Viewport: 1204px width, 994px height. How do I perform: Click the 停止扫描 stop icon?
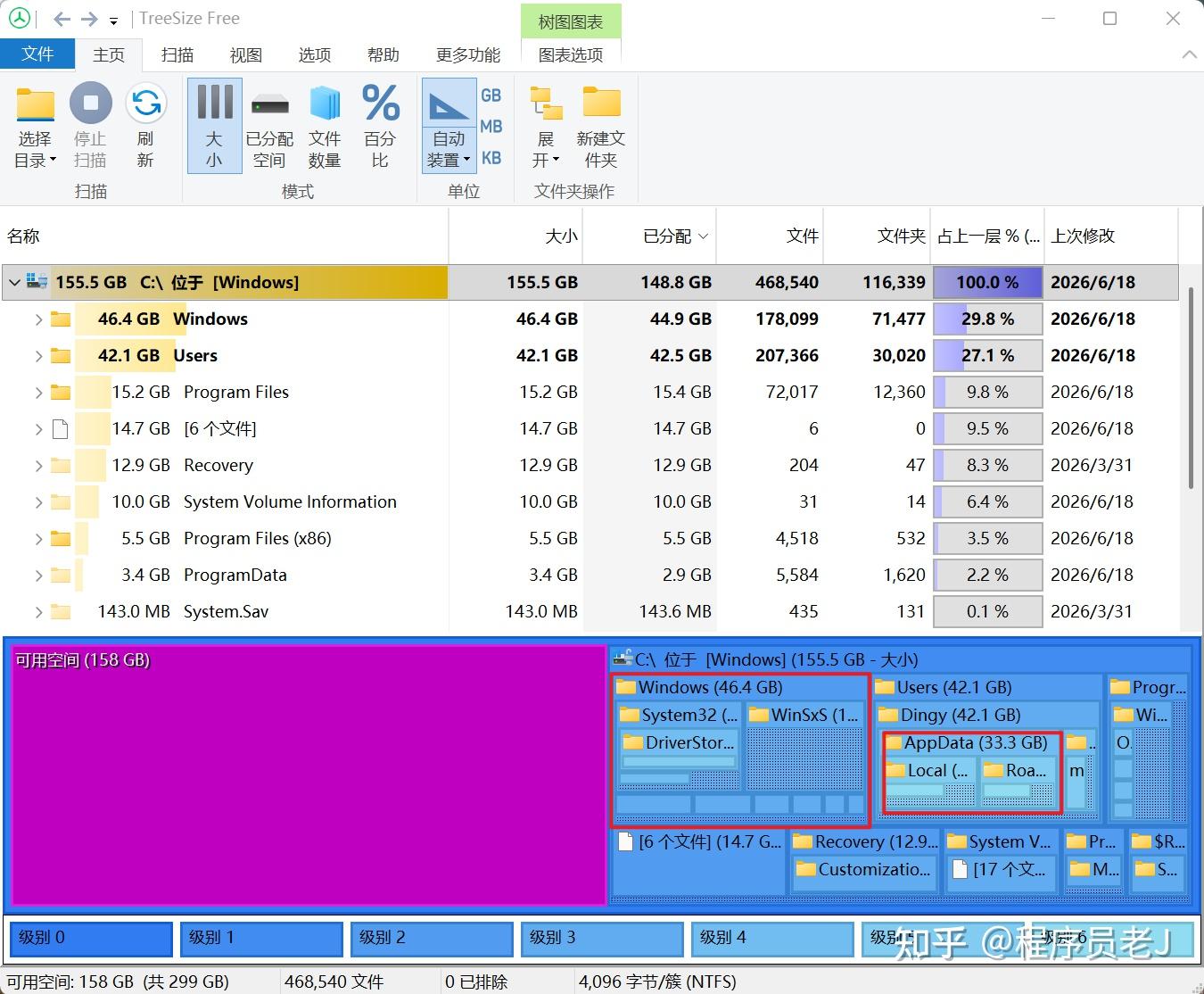point(90,104)
